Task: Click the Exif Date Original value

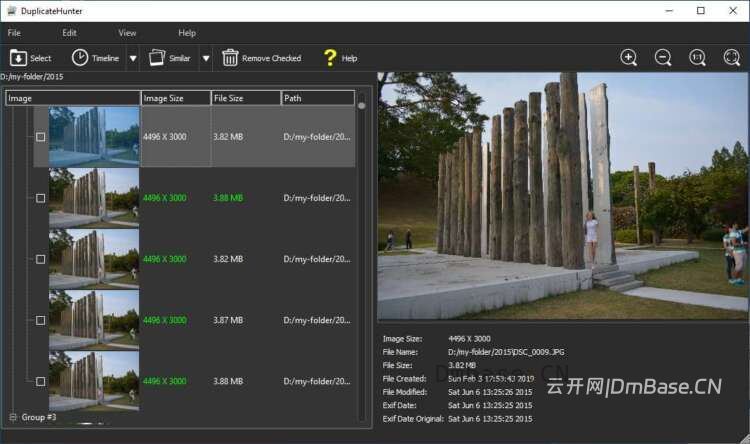Action: point(490,419)
